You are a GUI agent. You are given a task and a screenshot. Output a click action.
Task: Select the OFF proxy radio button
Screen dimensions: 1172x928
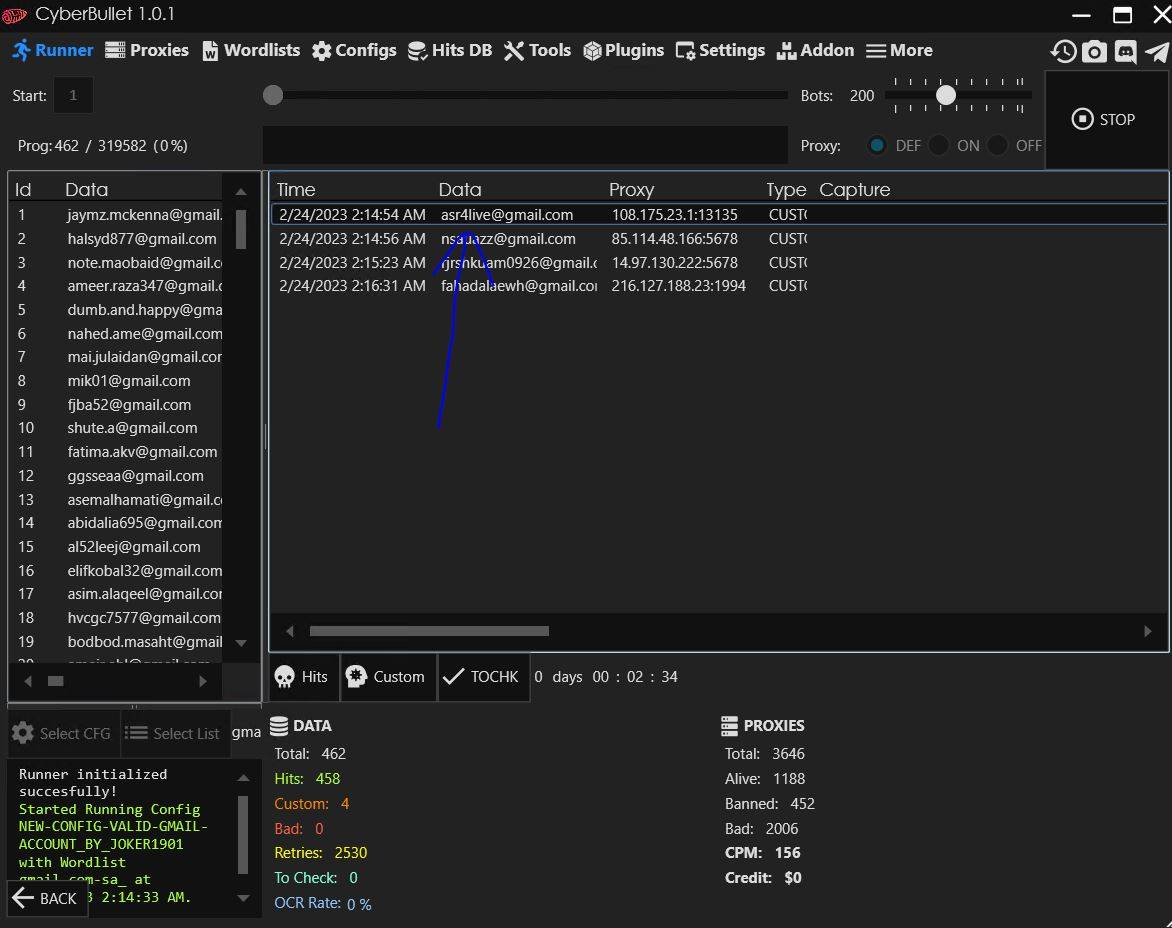[997, 146]
